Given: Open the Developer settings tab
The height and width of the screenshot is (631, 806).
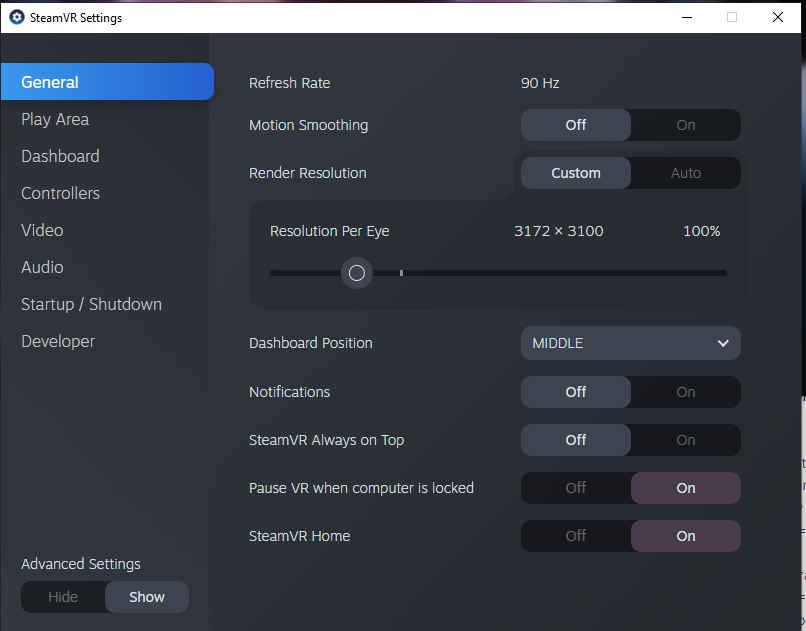Looking at the screenshot, I should (58, 341).
